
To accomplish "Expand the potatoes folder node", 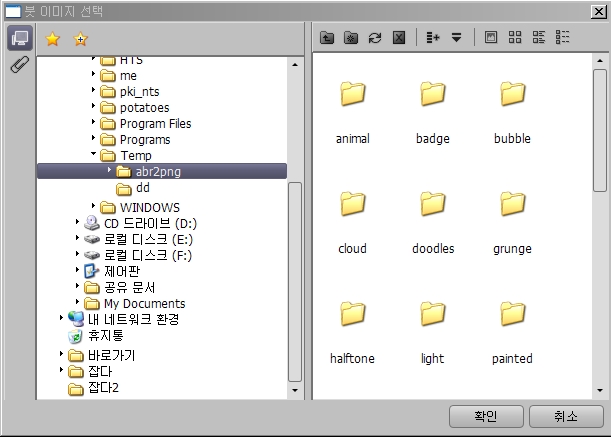I will point(93,105).
